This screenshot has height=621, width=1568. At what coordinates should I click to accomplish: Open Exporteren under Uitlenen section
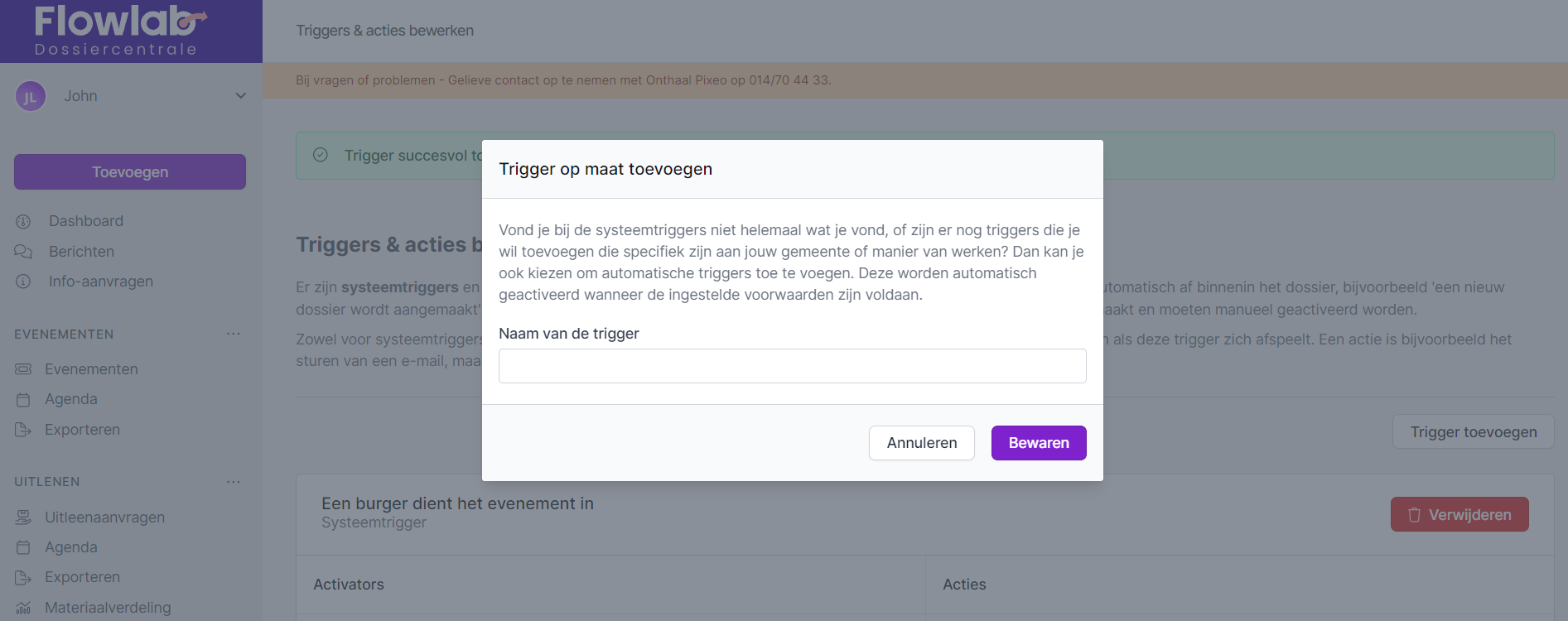82,577
